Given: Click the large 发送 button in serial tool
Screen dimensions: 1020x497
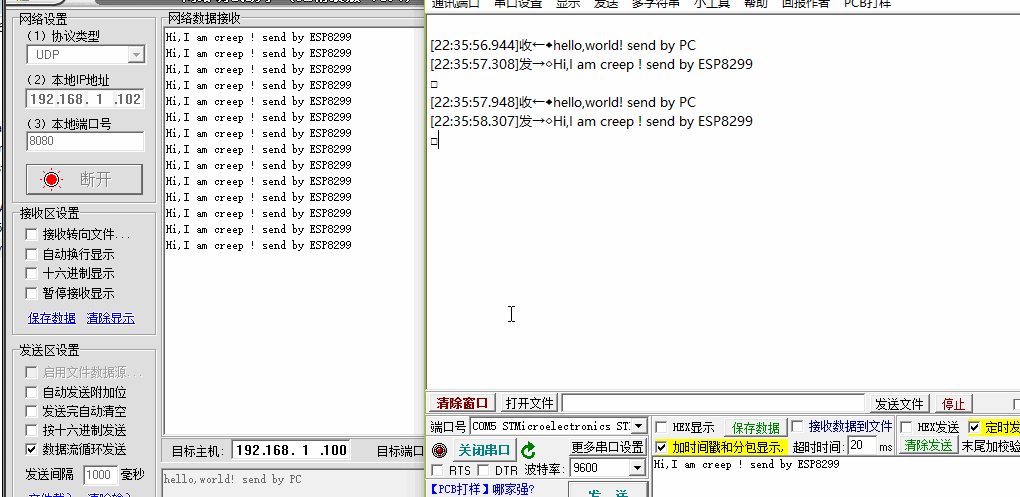Looking at the screenshot, I should click(x=608, y=490).
